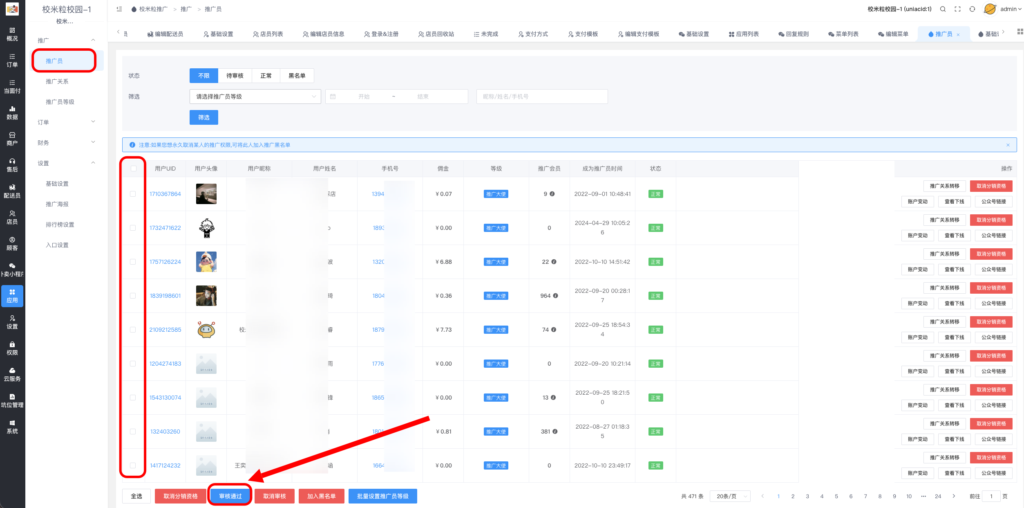This screenshot has height=508, width=1024.
Task: Check the row for user 1710367864
Action: tap(133, 194)
